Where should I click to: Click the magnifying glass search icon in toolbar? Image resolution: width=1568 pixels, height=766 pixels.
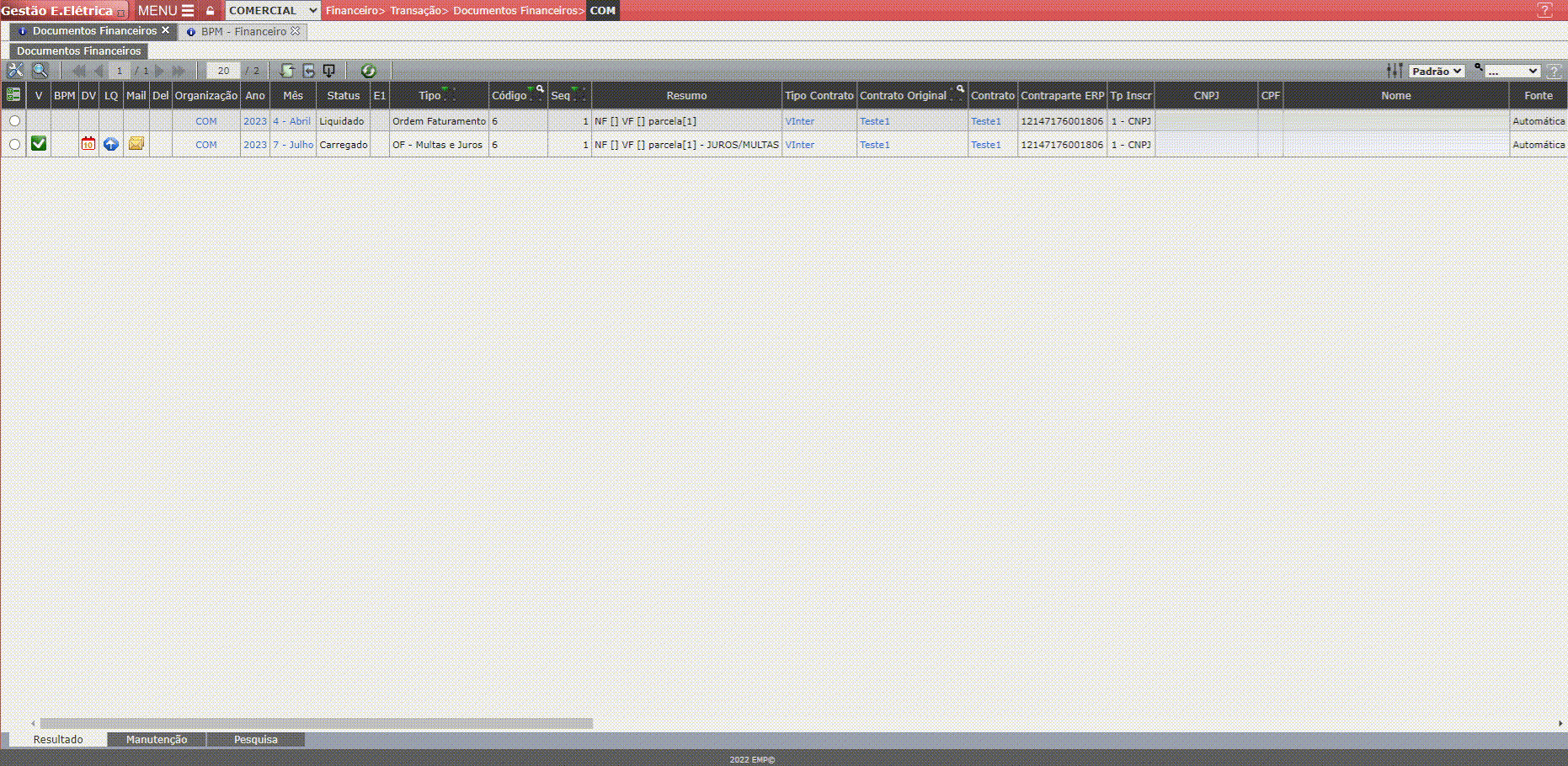click(40, 71)
